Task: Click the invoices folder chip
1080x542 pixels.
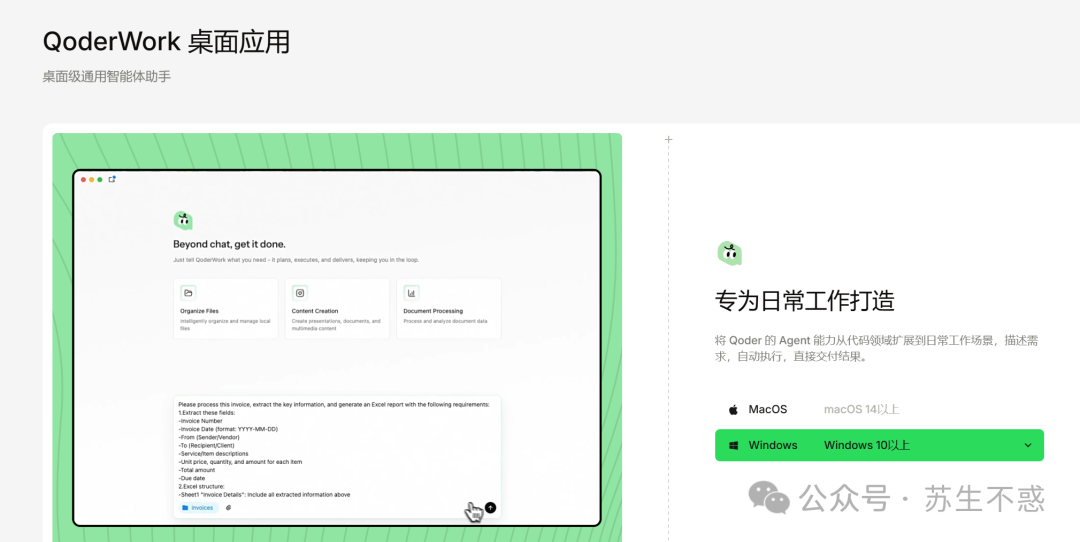Action: click(x=198, y=508)
